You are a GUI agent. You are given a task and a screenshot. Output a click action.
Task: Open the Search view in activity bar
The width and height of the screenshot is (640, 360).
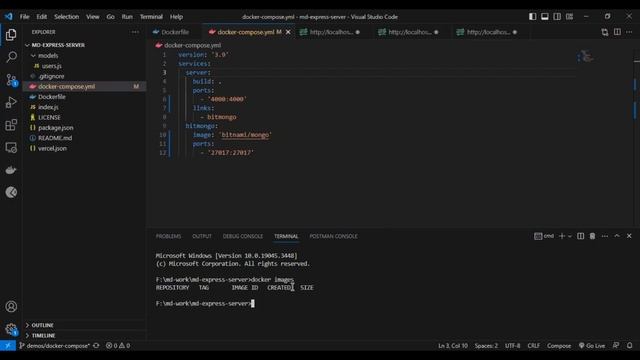11,57
